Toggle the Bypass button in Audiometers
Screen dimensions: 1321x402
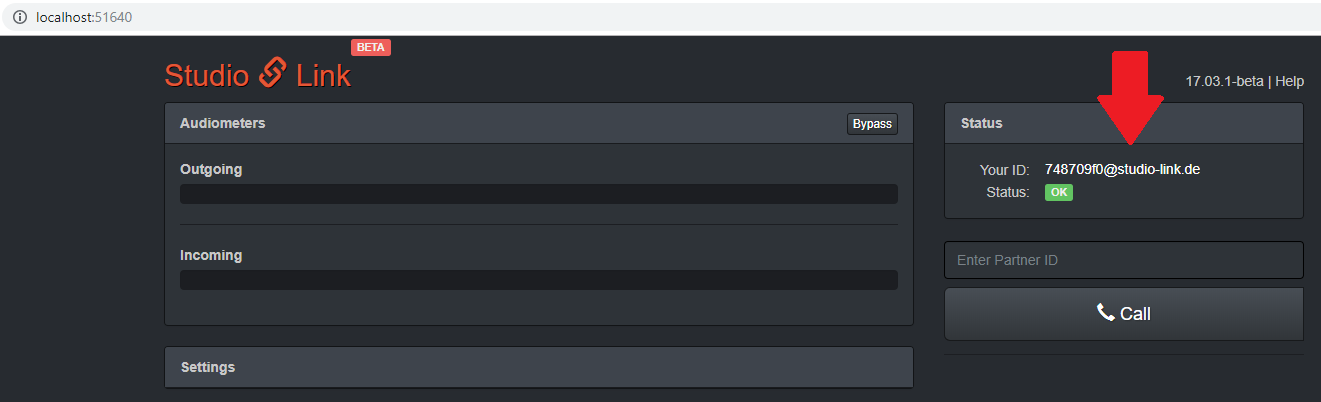point(872,124)
